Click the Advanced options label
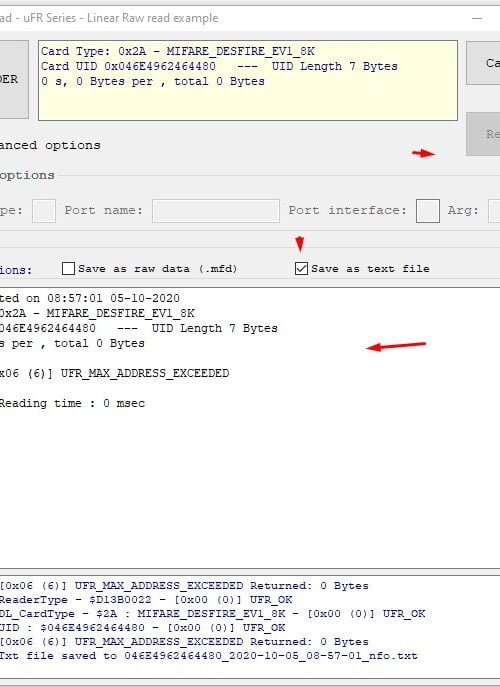Screen dimensions: 500x687 pyautogui.click(x=50, y=145)
